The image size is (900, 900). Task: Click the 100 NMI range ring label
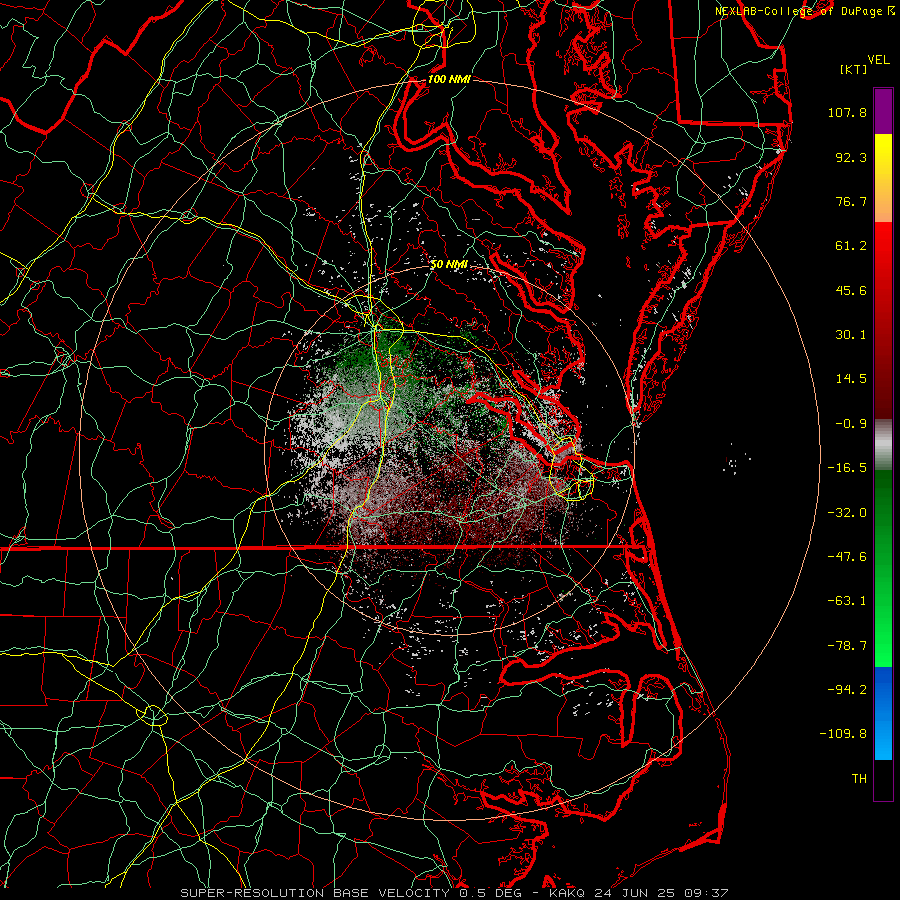tap(449, 79)
